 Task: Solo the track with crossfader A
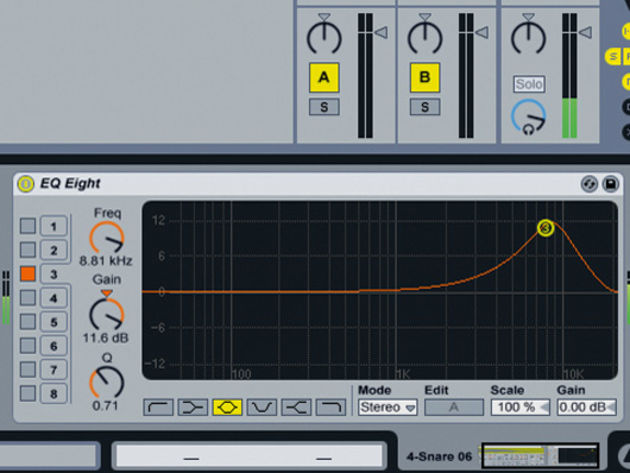coord(324,107)
